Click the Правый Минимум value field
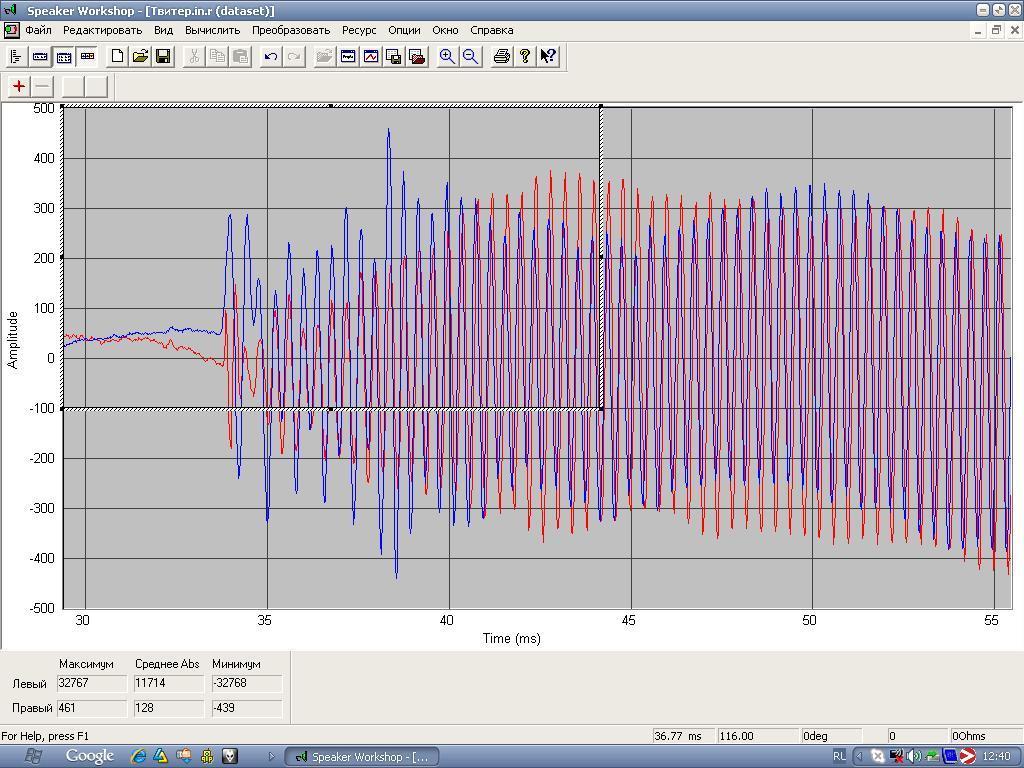Screen dimensions: 1024x768 (246, 708)
